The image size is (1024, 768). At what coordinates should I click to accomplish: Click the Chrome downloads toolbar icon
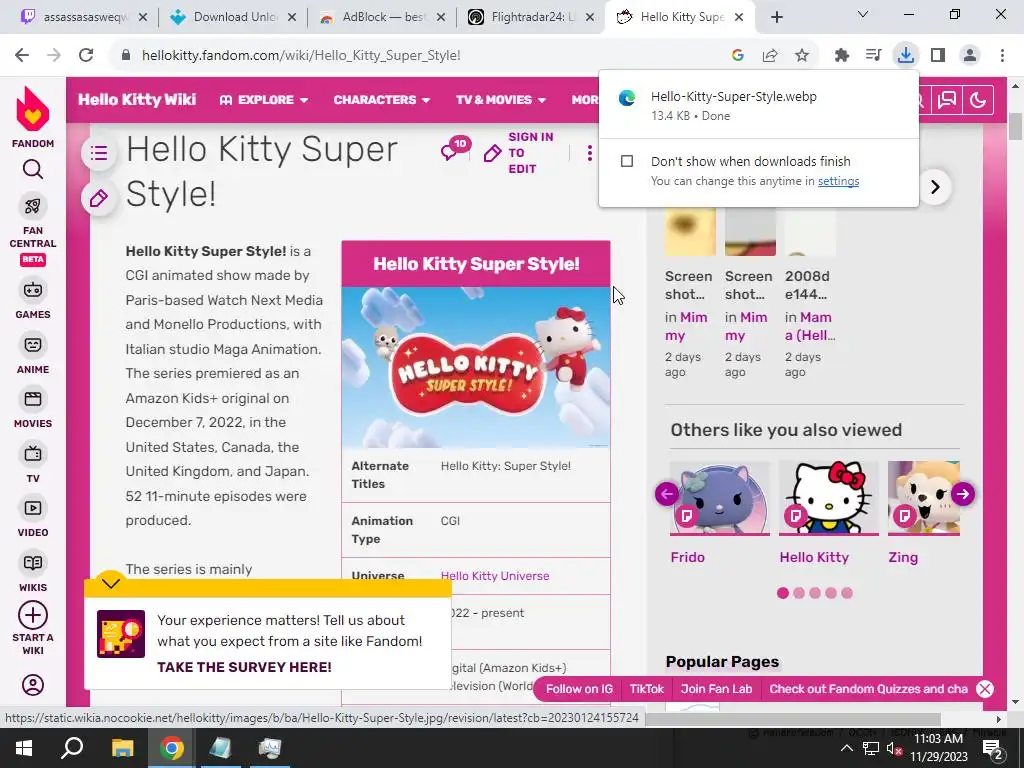(905, 55)
